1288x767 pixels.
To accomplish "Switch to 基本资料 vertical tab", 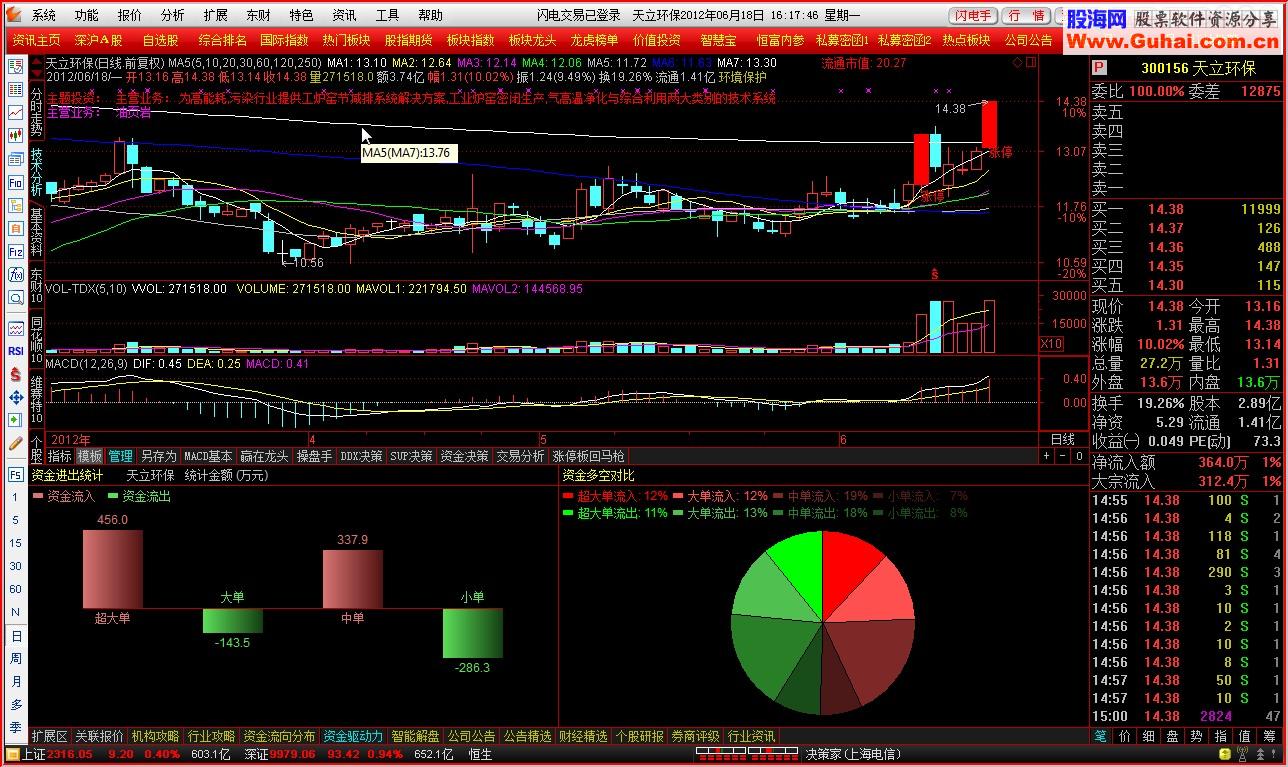I will click(x=36, y=231).
